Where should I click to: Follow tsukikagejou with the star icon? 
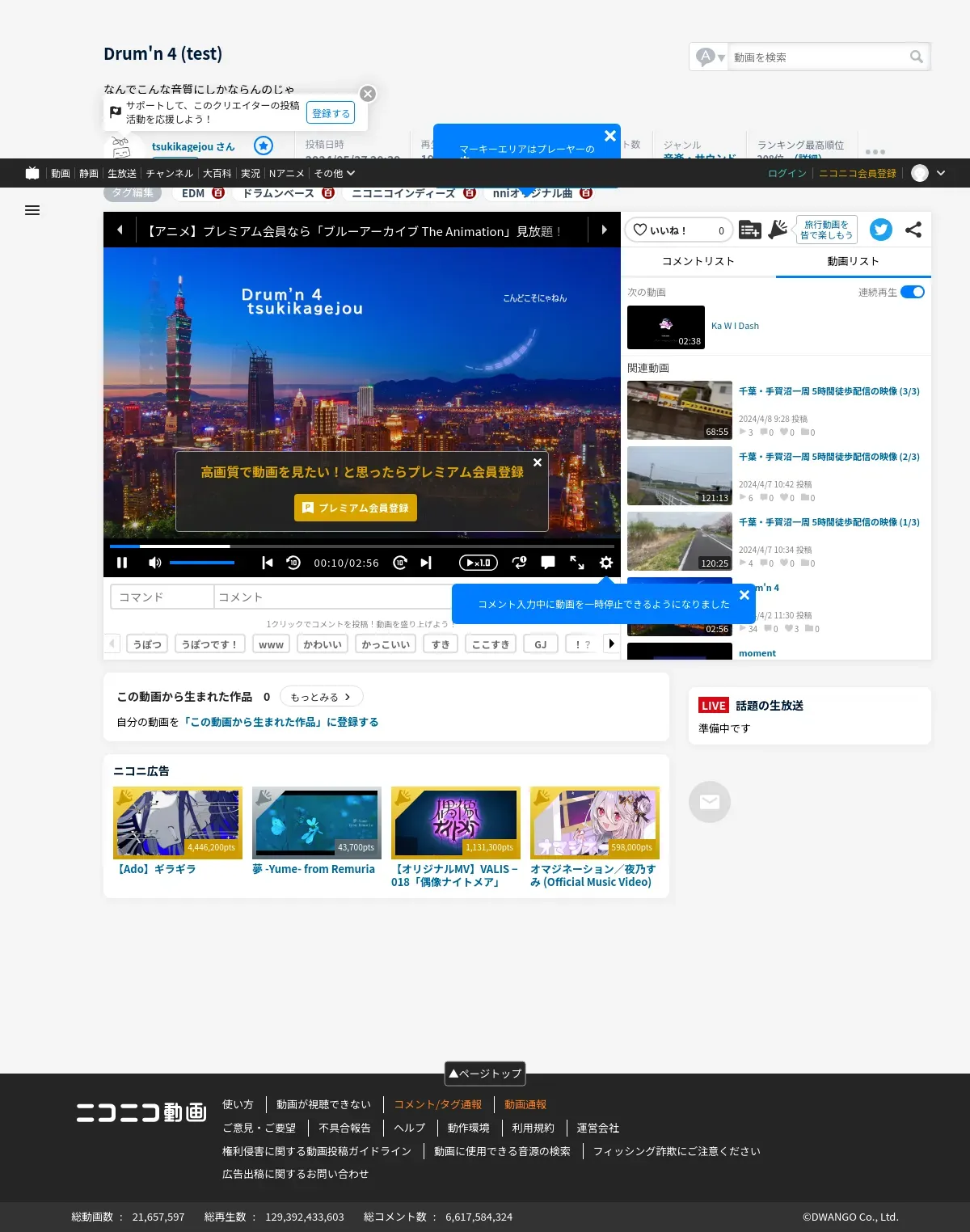264,146
